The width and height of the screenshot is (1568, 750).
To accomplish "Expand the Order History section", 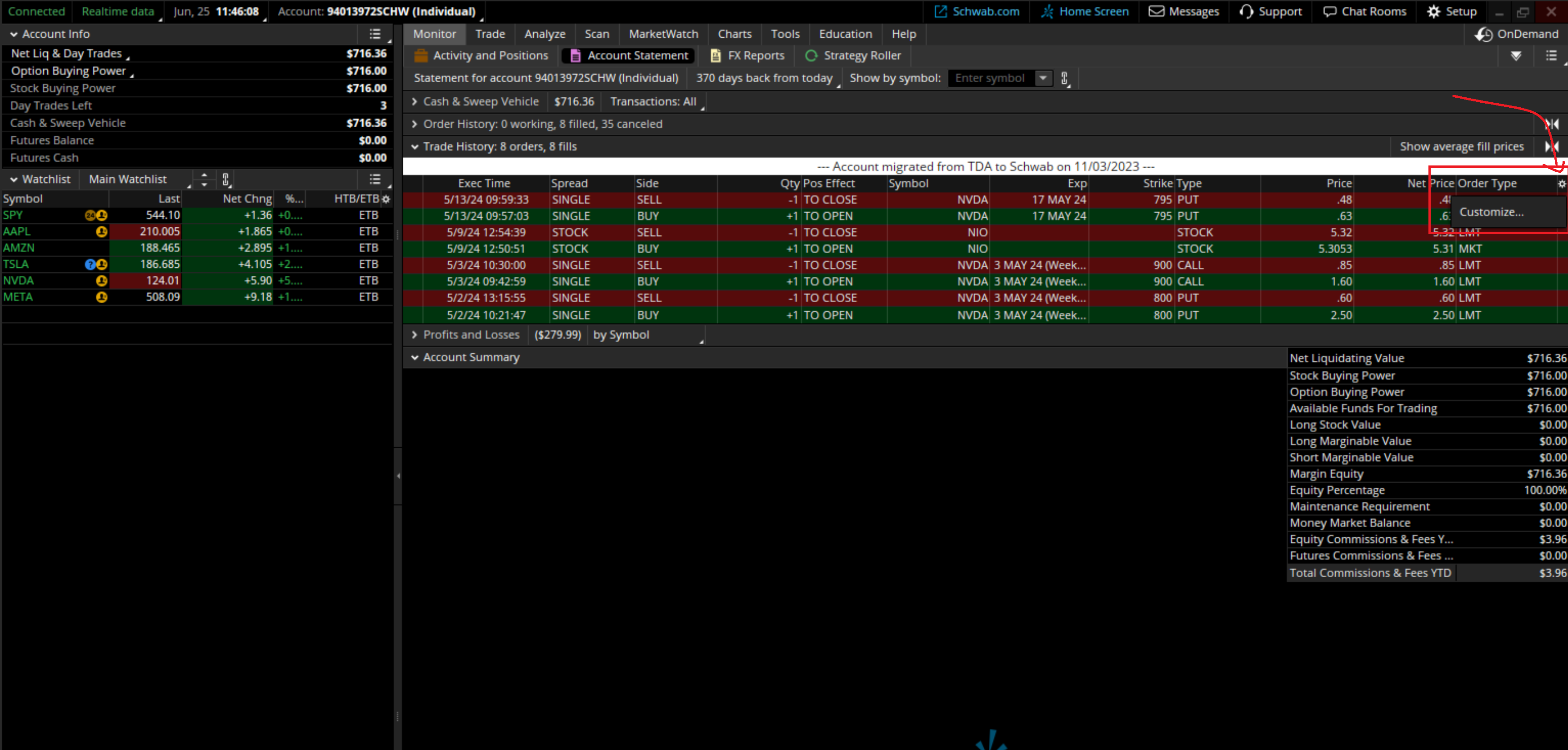I will coord(415,124).
